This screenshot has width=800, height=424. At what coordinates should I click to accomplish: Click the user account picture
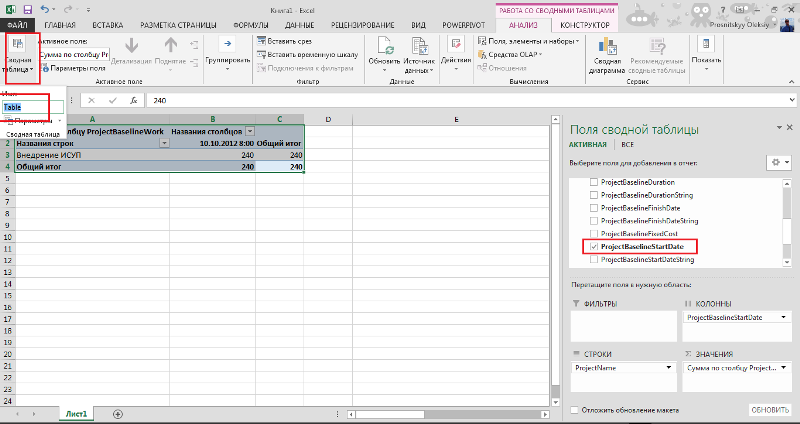click(789, 24)
